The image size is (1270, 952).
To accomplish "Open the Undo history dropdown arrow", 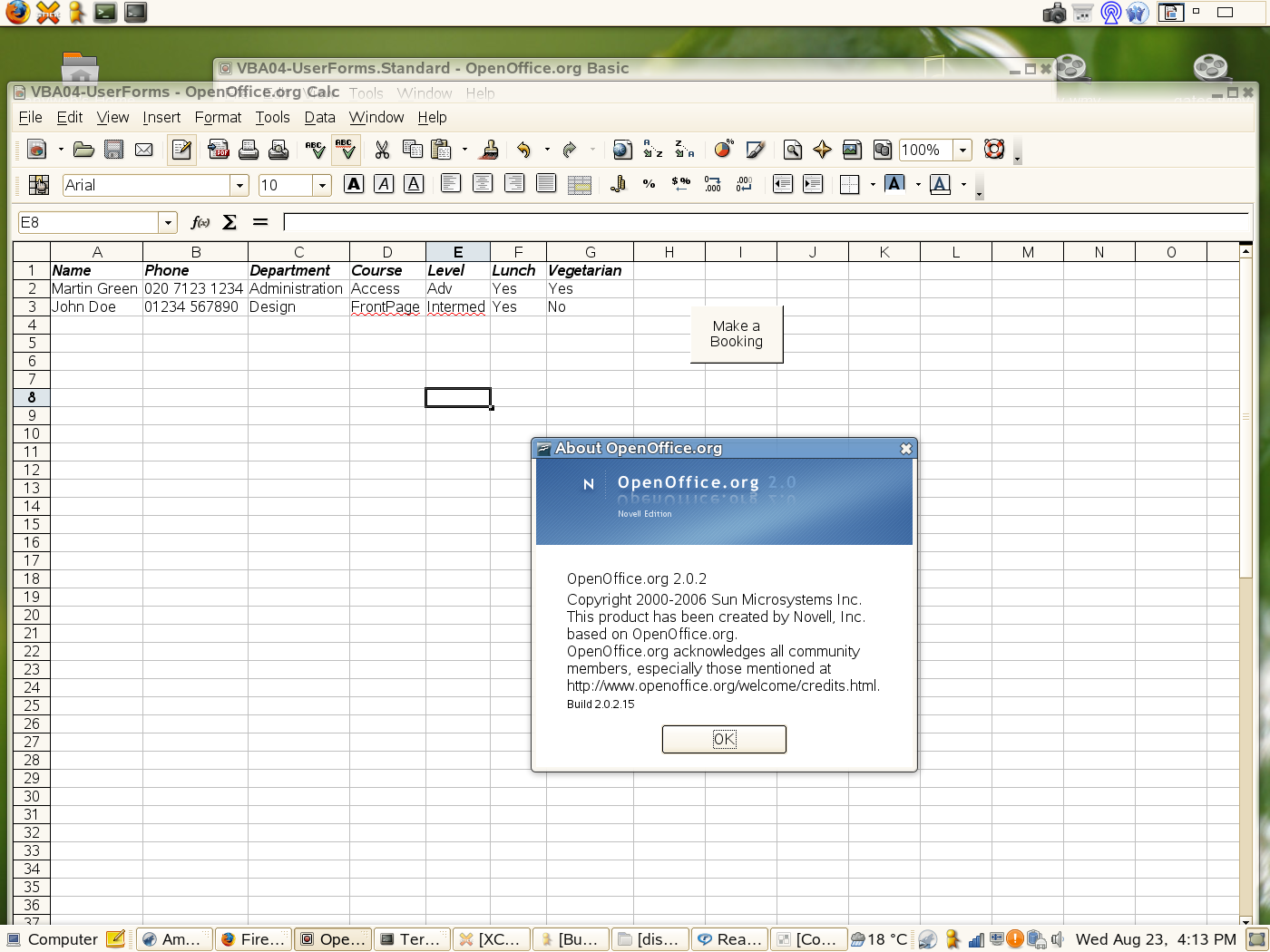I will pos(547,150).
